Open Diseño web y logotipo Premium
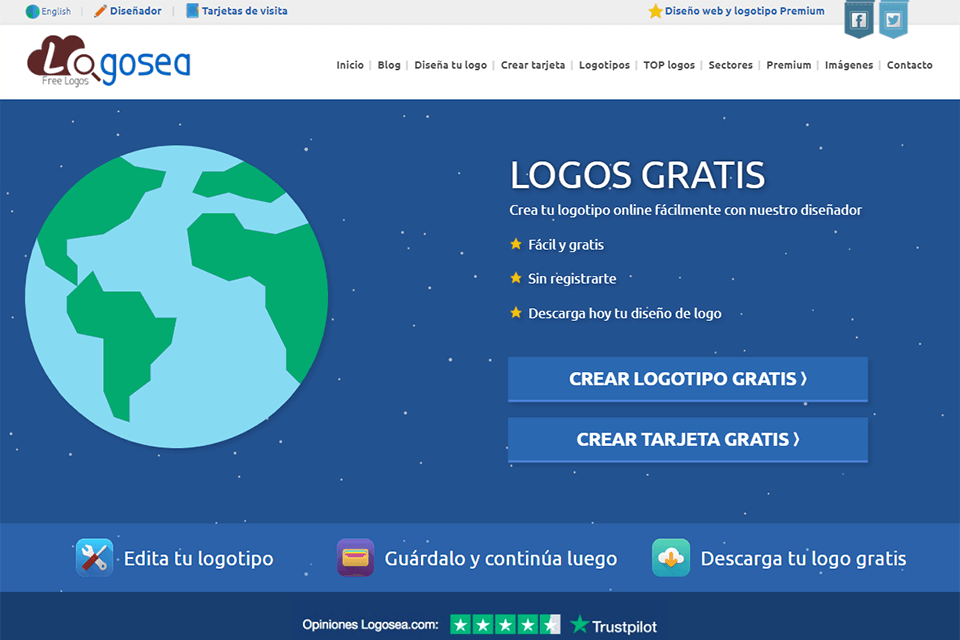The image size is (960, 640). click(744, 11)
